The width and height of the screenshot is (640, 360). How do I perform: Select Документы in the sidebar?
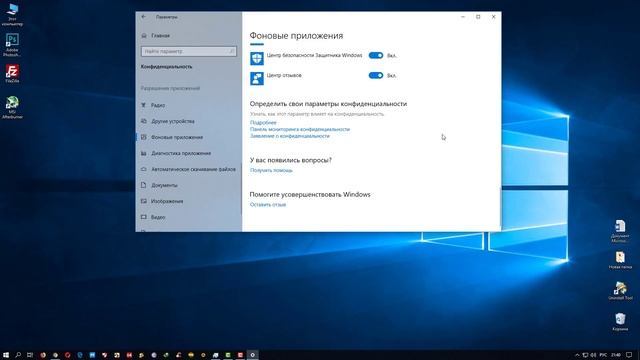[189, 185]
